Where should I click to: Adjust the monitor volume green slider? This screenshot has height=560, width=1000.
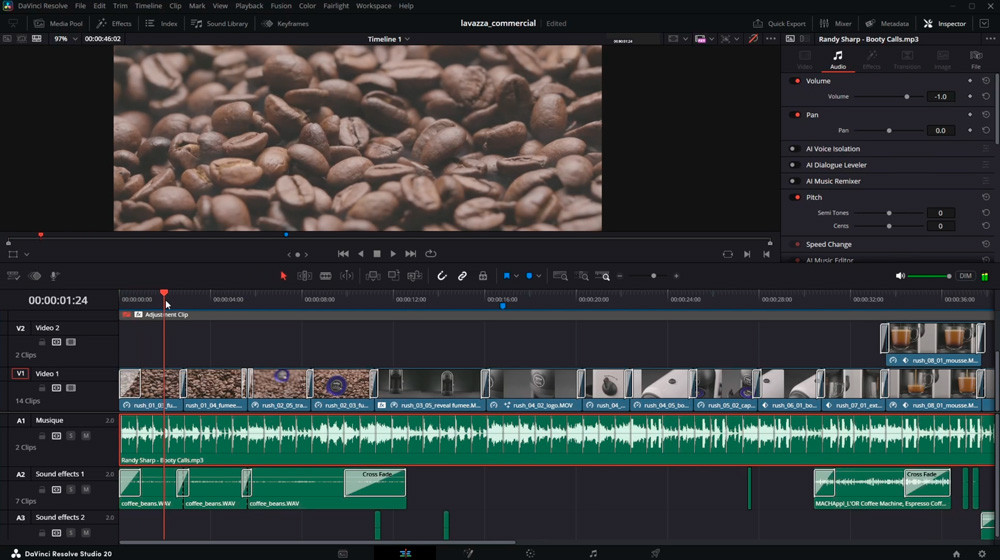tap(929, 276)
